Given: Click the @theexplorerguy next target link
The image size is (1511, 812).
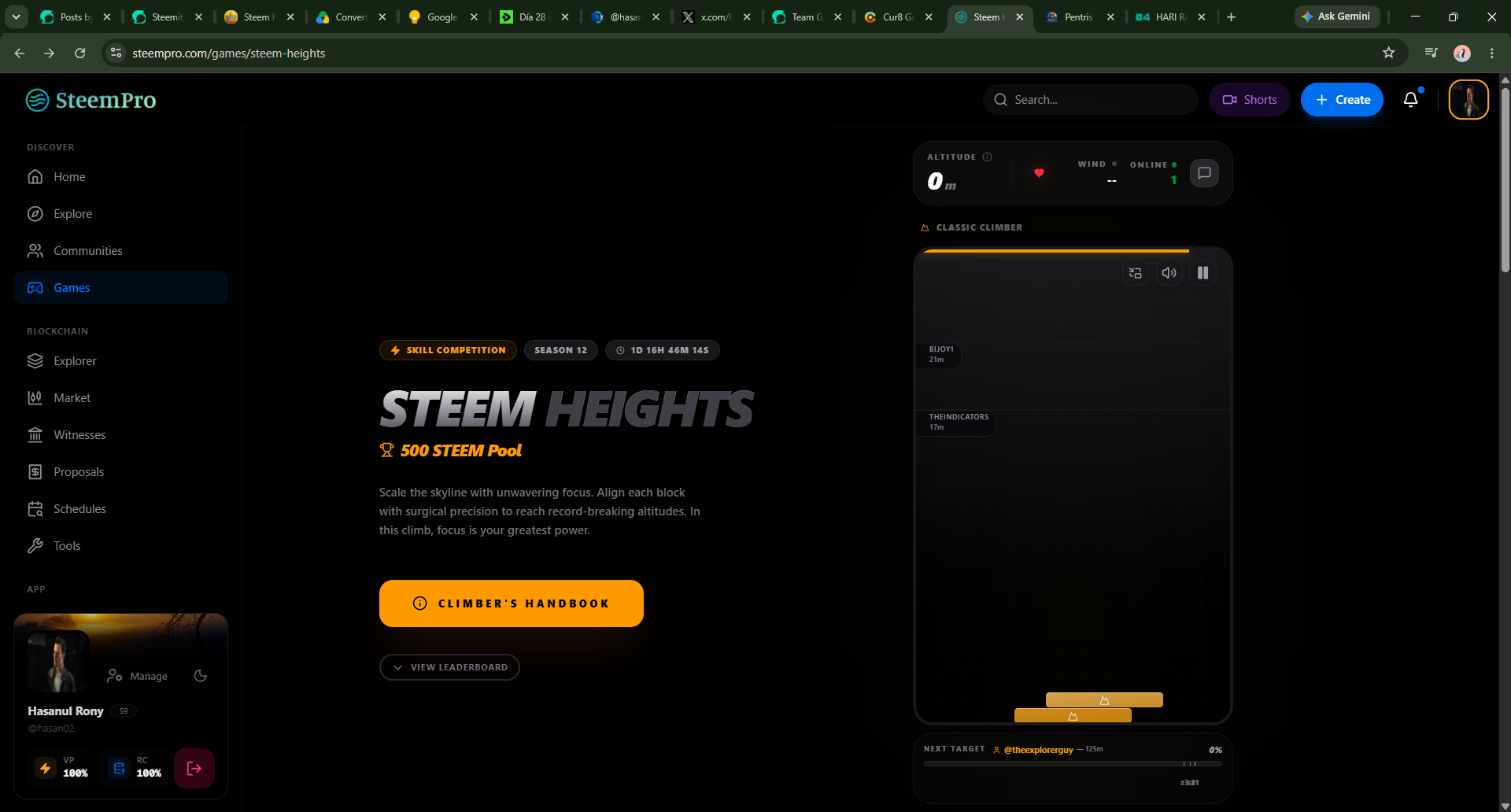Looking at the screenshot, I should pos(1038,750).
